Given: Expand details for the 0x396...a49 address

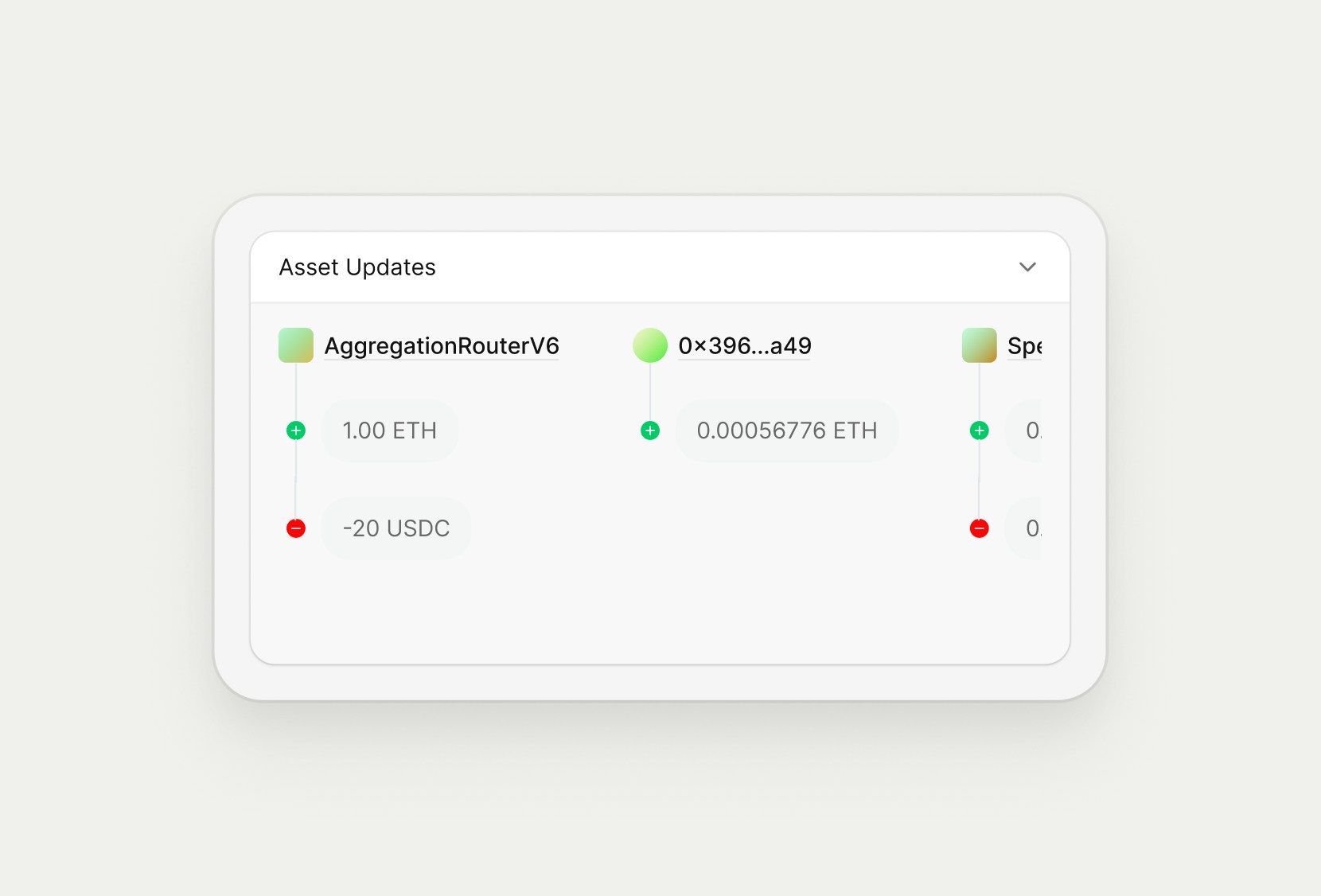Looking at the screenshot, I should pos(744,345).
